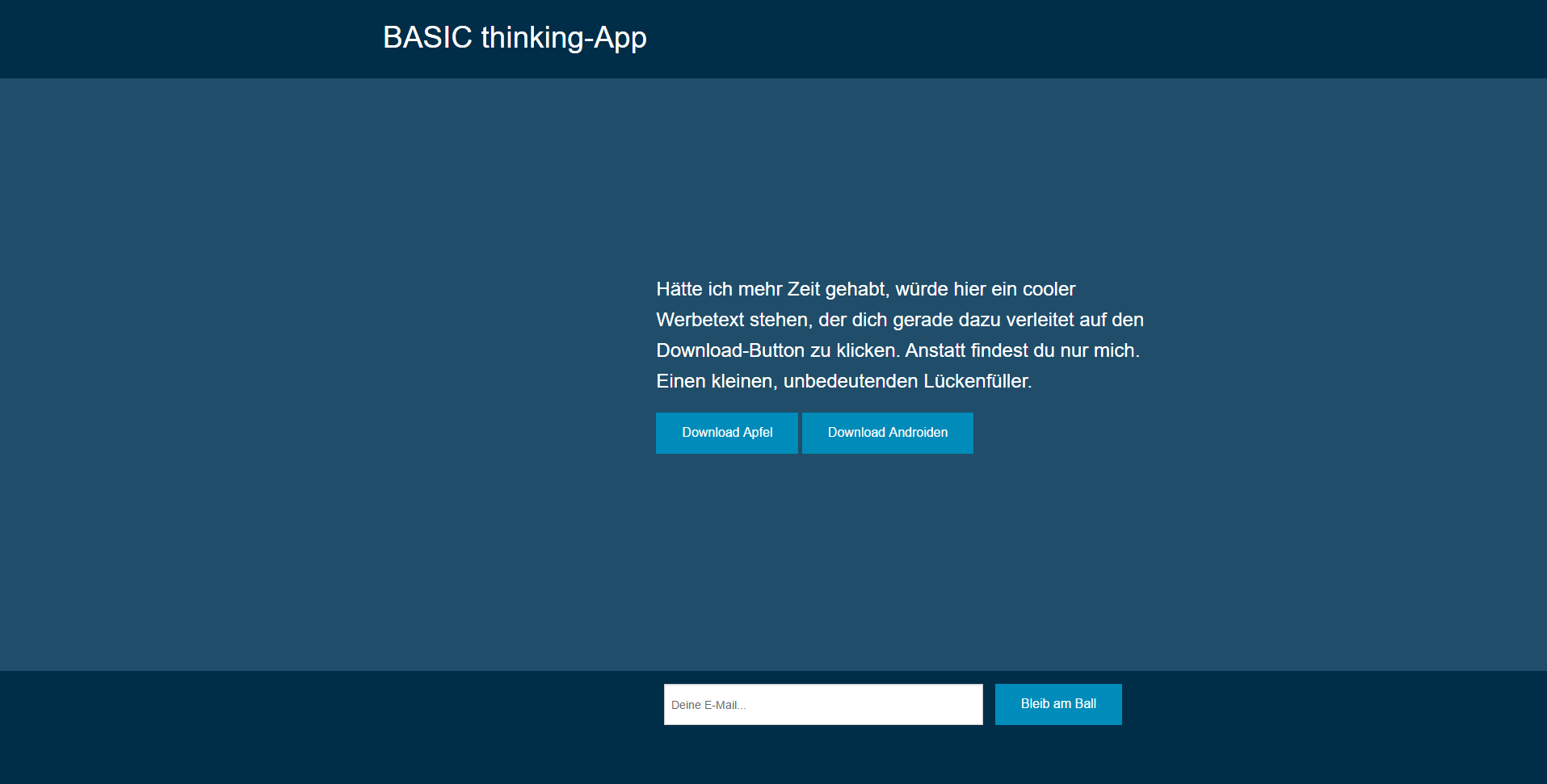1547x784 pixels.
Task: Click the Download Apfel button
Action: (x=726, y=433)
